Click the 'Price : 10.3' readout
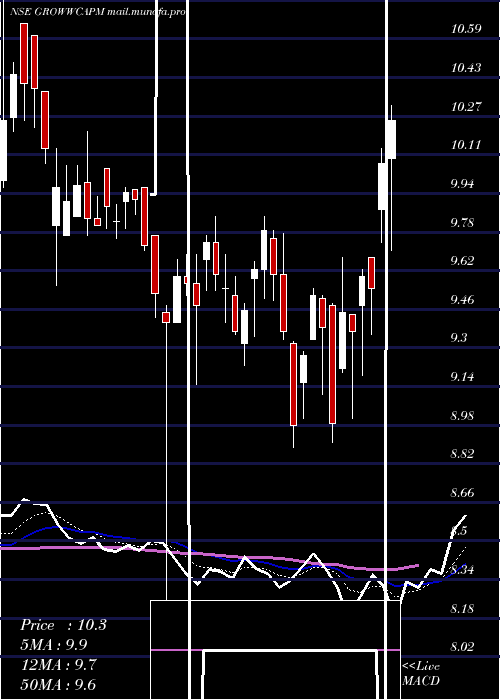Image resolution: width=500 pixels, height=700 pixels. (63, 625)
